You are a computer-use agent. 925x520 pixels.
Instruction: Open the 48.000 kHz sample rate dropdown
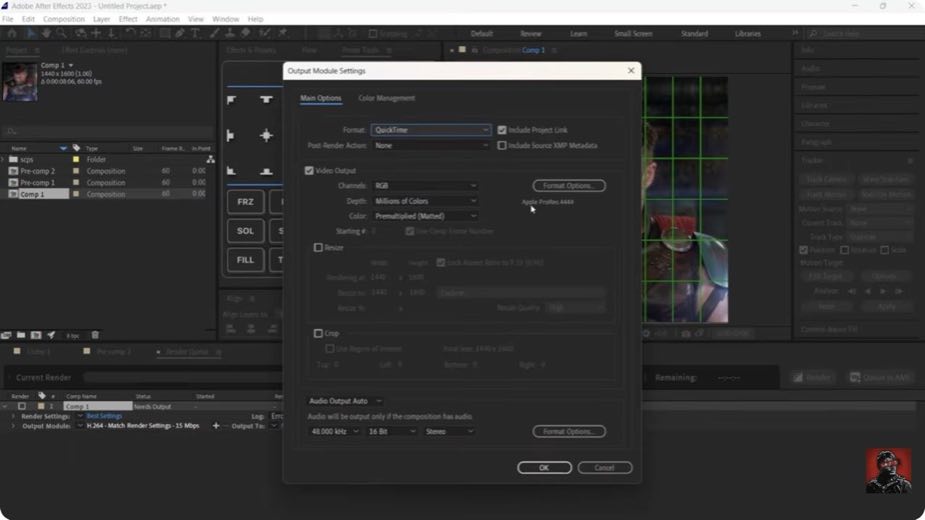click(334, 431)
